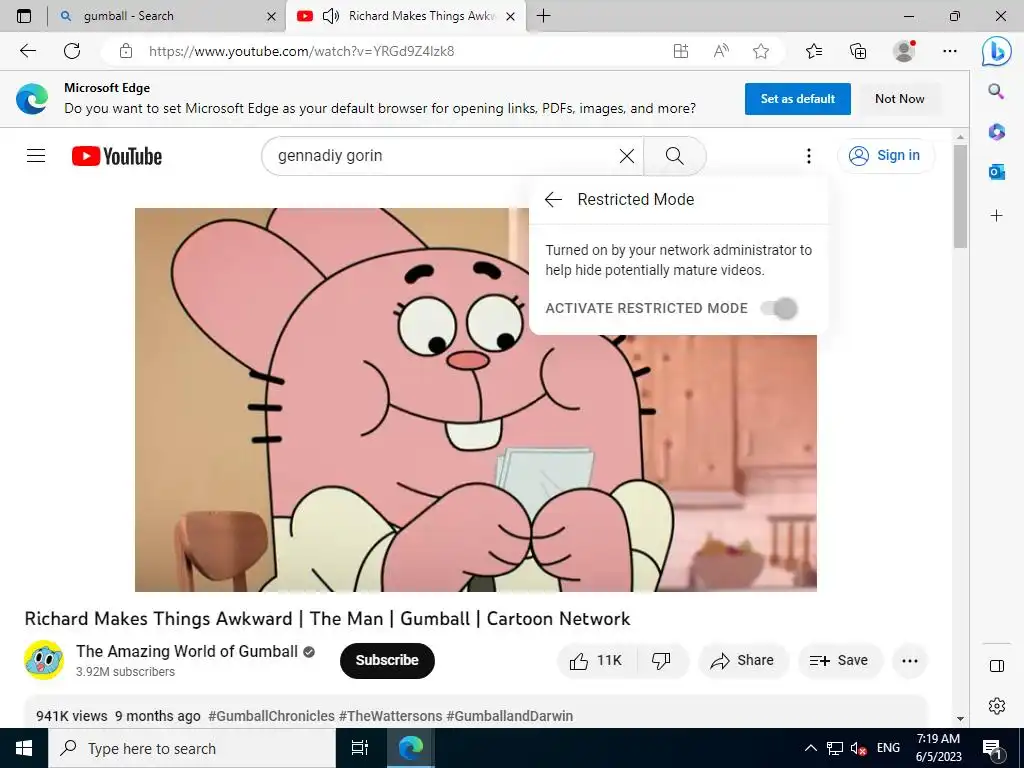1024x768 pixels.
Task: Open the #GumballChronicles hashtag
Action: (271, 716)
